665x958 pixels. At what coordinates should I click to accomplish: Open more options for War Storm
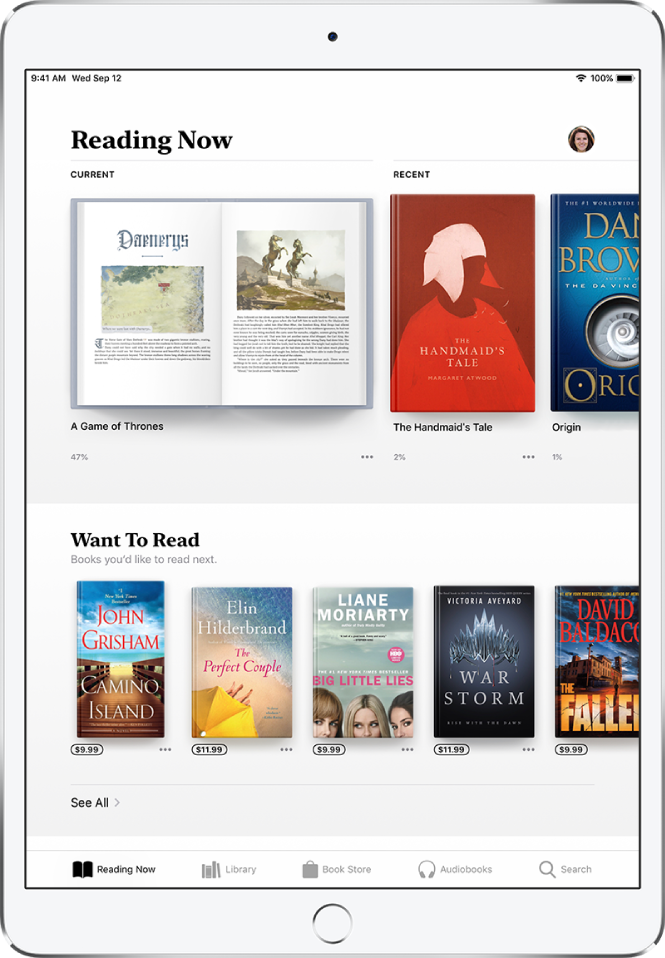(528, 749)
